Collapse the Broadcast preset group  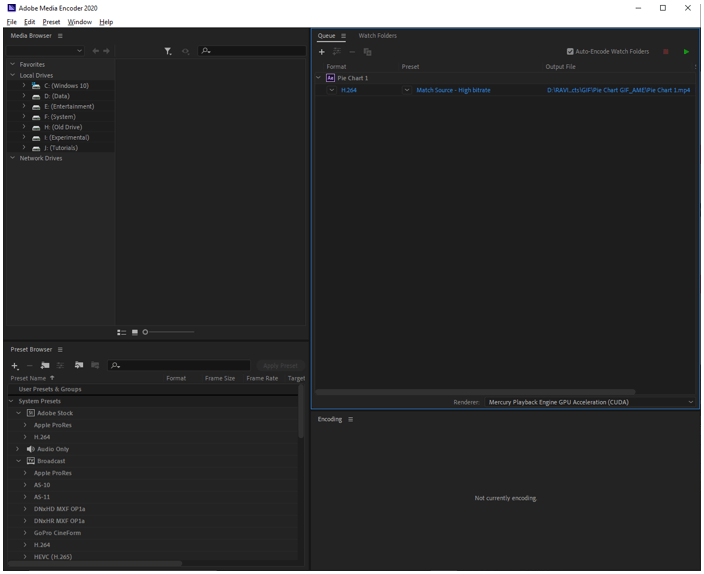point(18,461)
